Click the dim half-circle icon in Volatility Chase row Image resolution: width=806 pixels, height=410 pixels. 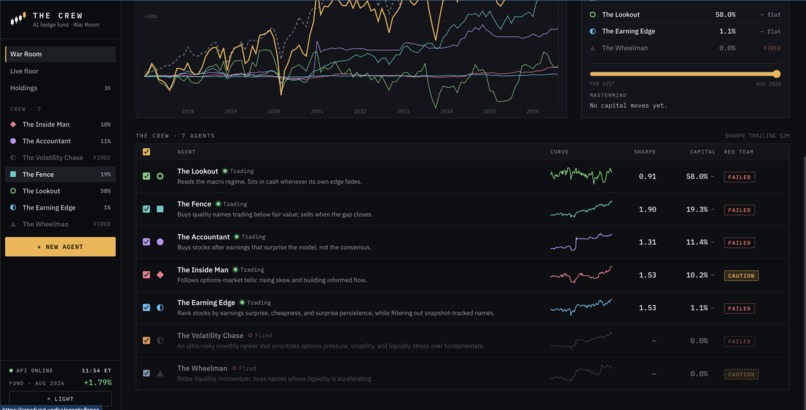160,341
